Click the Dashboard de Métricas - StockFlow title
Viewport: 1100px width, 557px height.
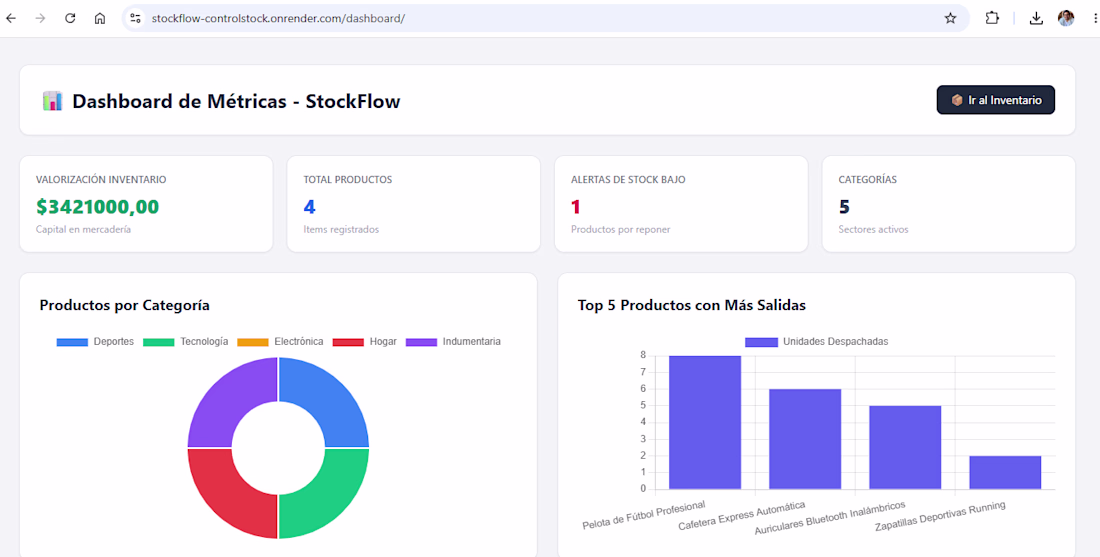pyautogui.click(x=236, y=101)
